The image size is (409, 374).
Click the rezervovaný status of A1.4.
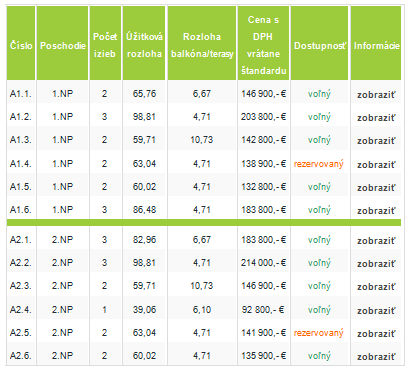(318, 164)
